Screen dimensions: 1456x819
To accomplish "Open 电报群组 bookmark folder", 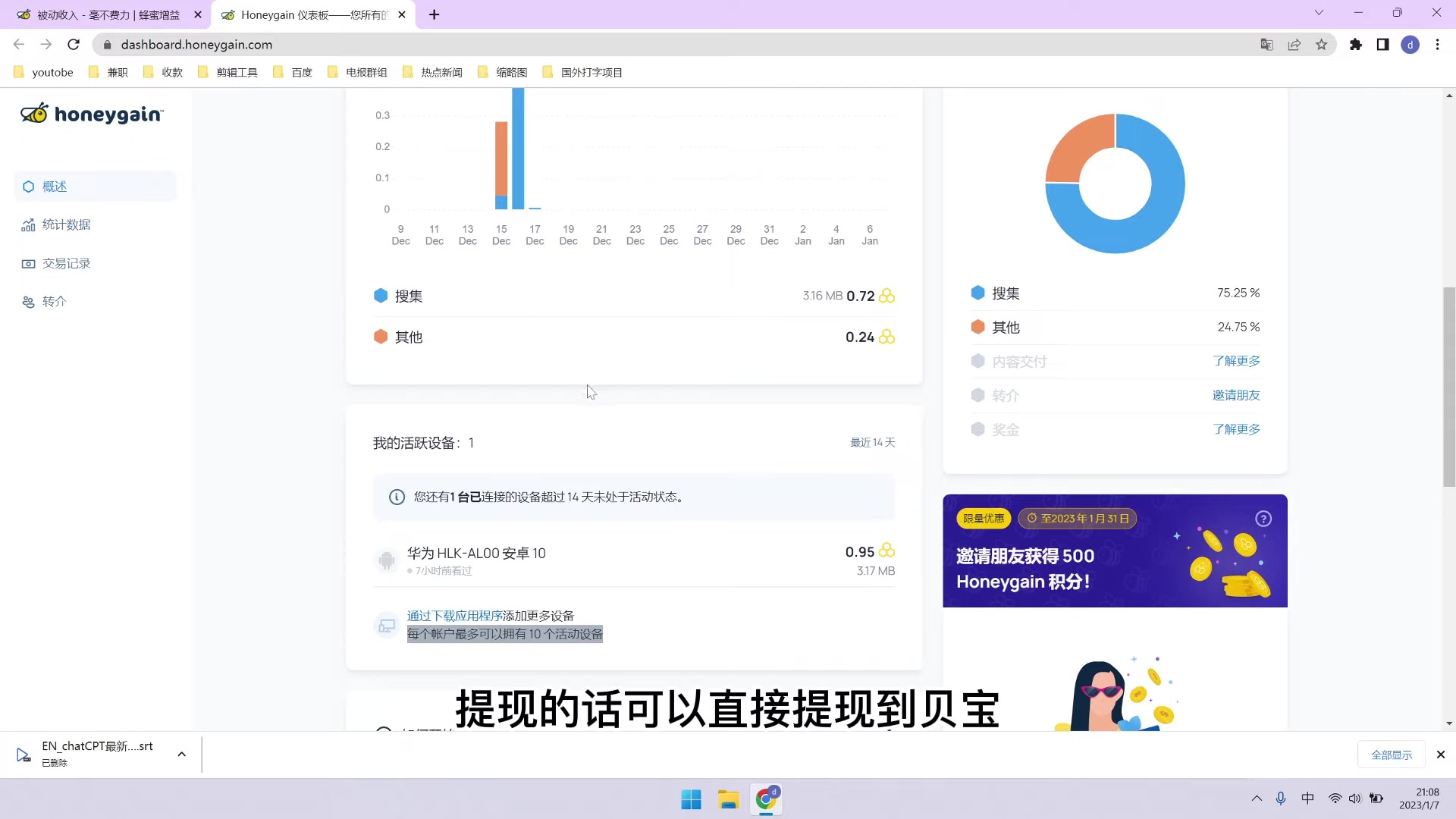I will coord(357,73).
